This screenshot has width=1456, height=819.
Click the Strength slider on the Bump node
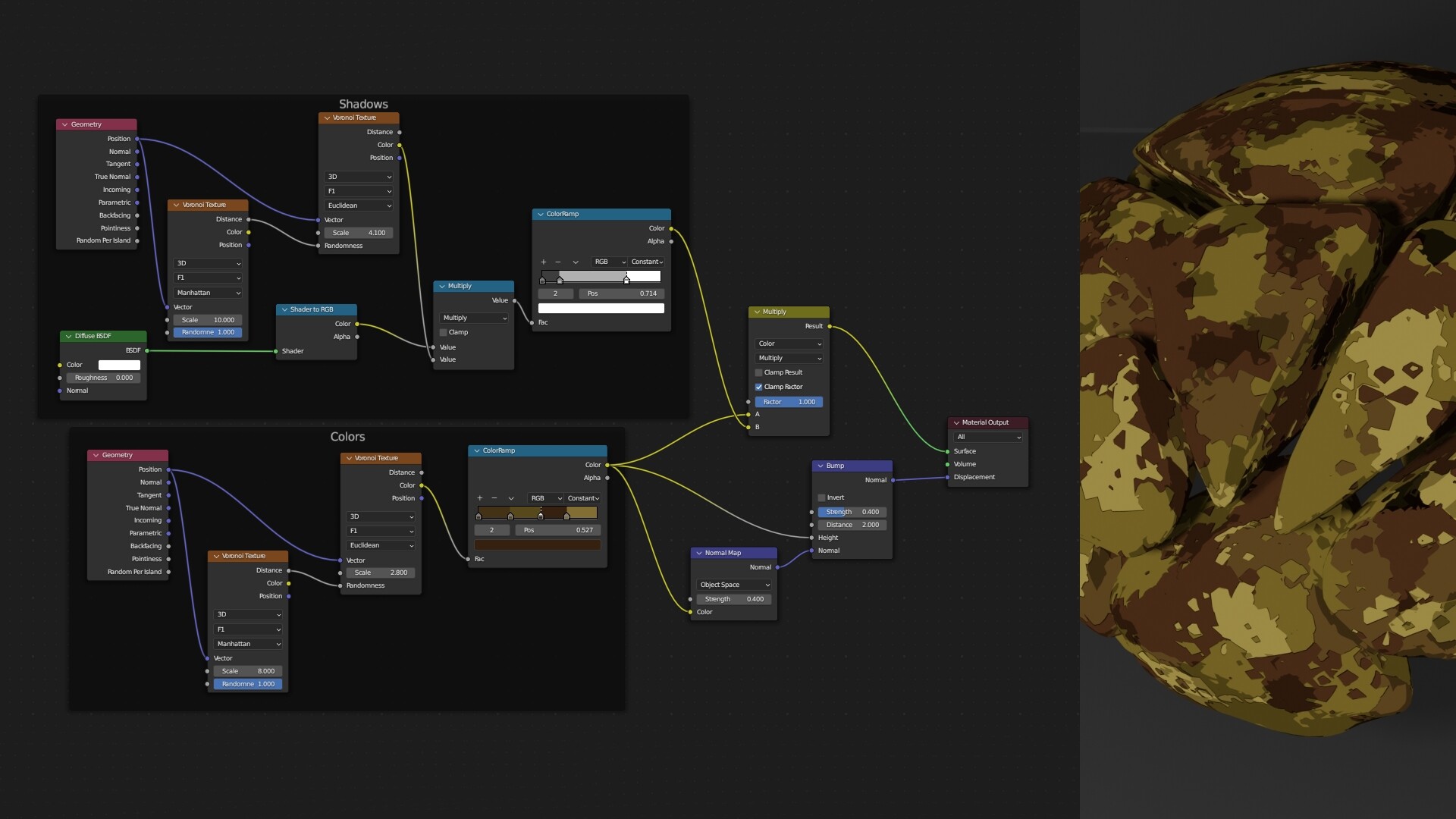(852, 513)
